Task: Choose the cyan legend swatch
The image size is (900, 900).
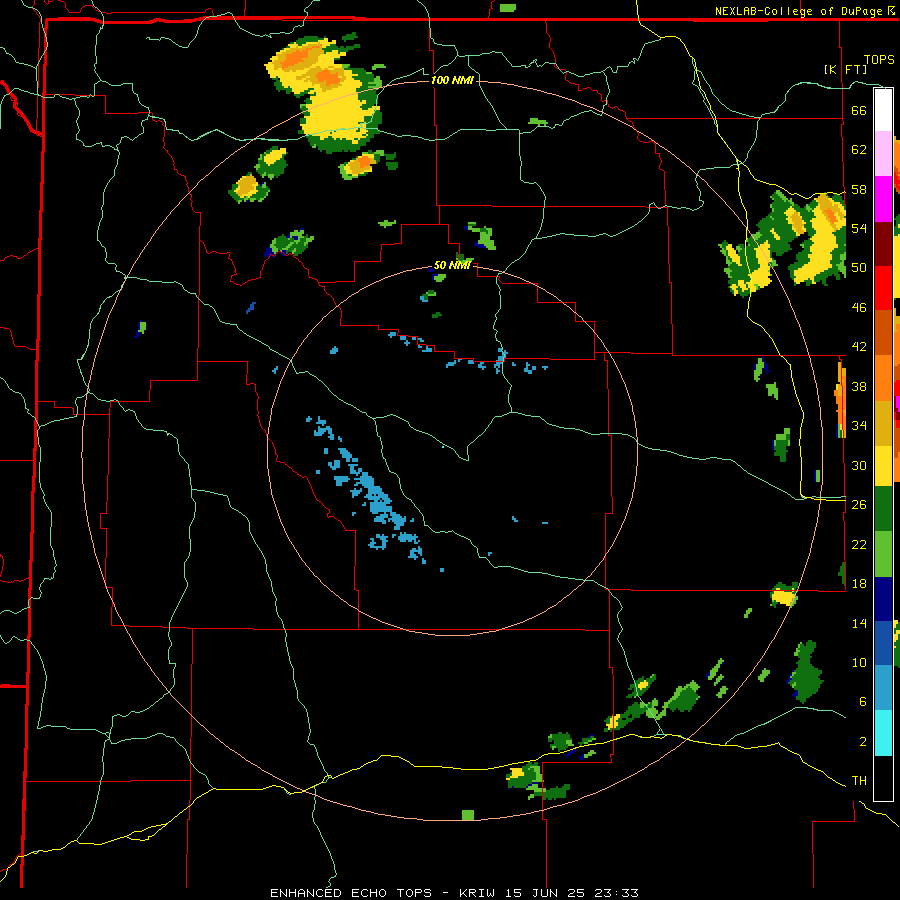Action: (883, 733)
